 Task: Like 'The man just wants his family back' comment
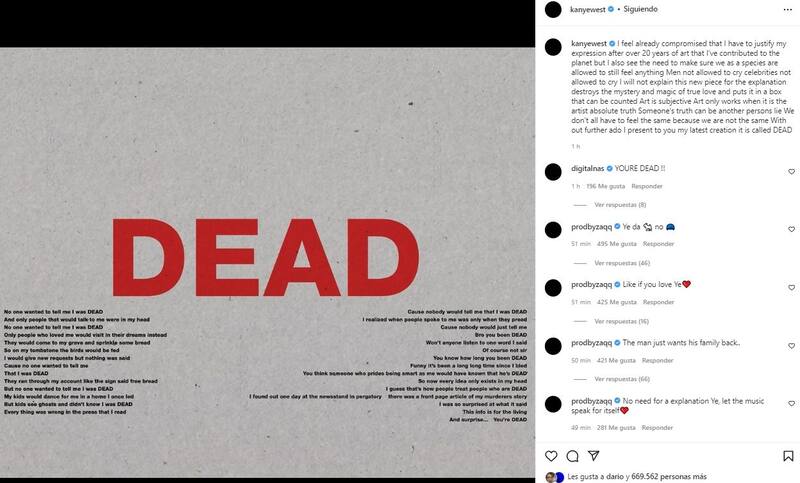(x=791, y=345)
